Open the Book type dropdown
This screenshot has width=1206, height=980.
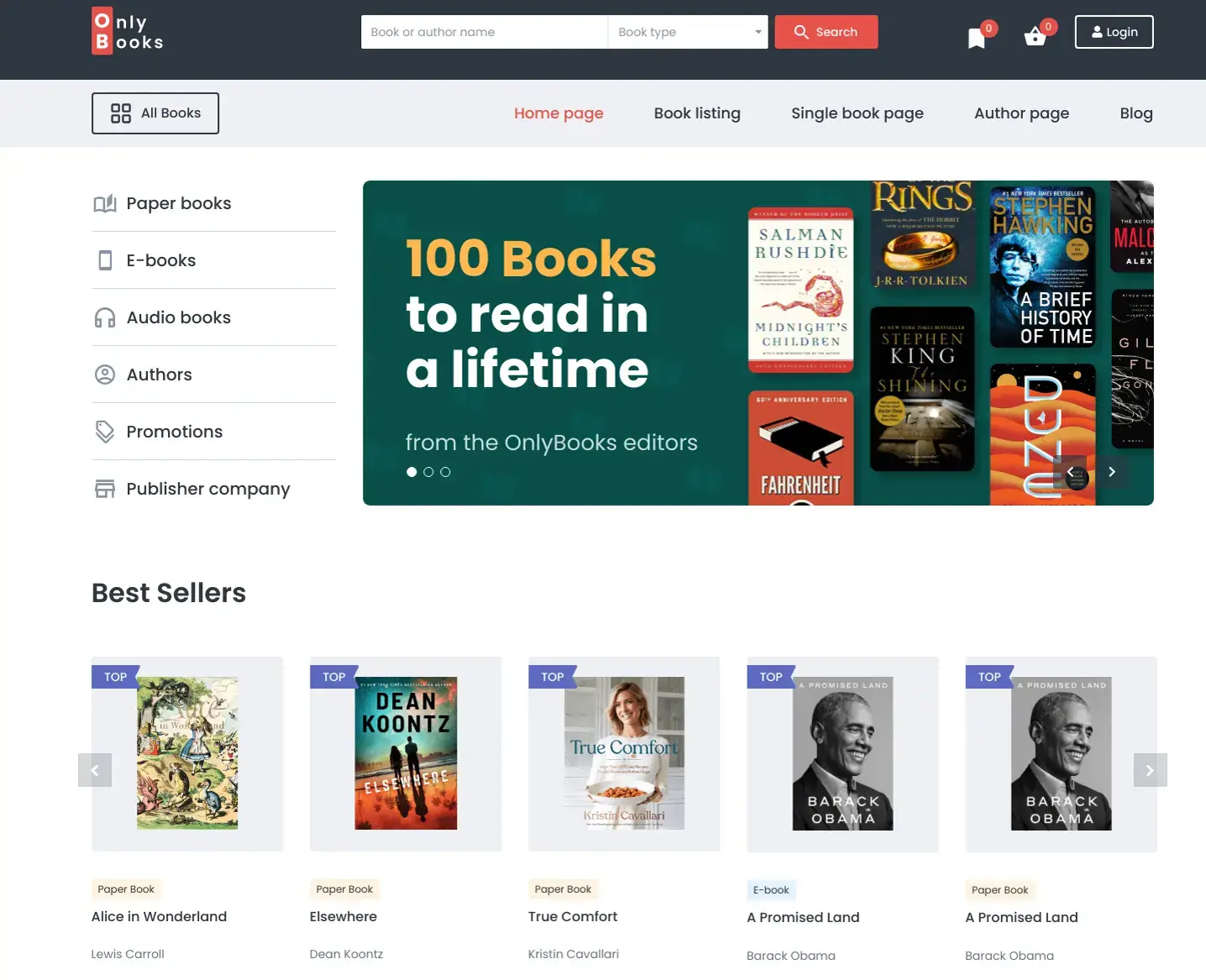tap(687, 32)
